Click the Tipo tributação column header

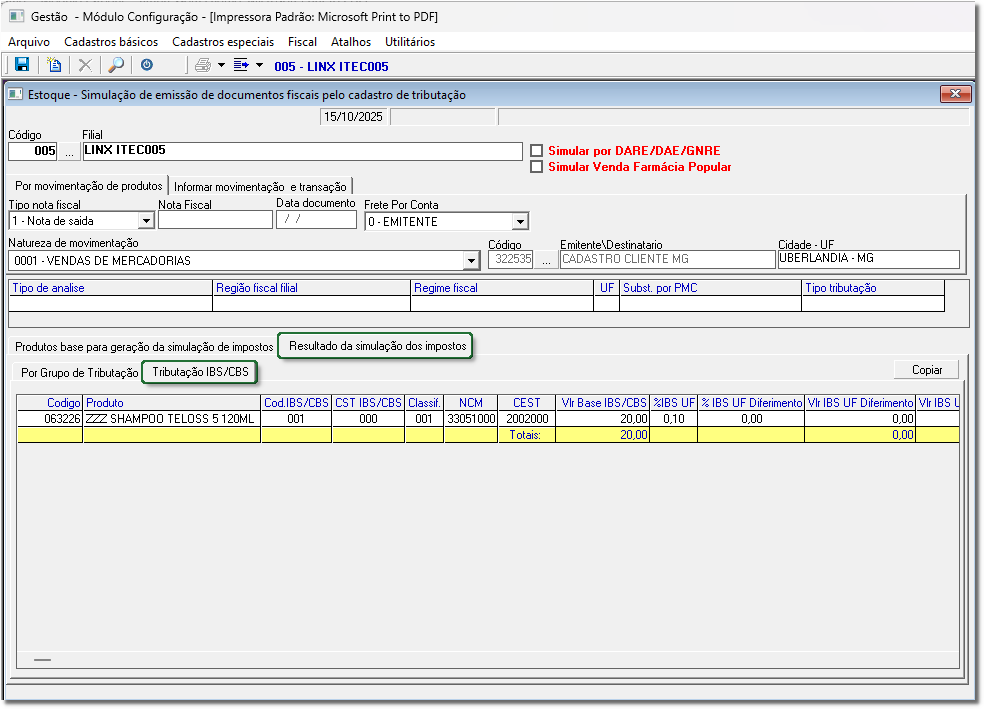[873, 288]
